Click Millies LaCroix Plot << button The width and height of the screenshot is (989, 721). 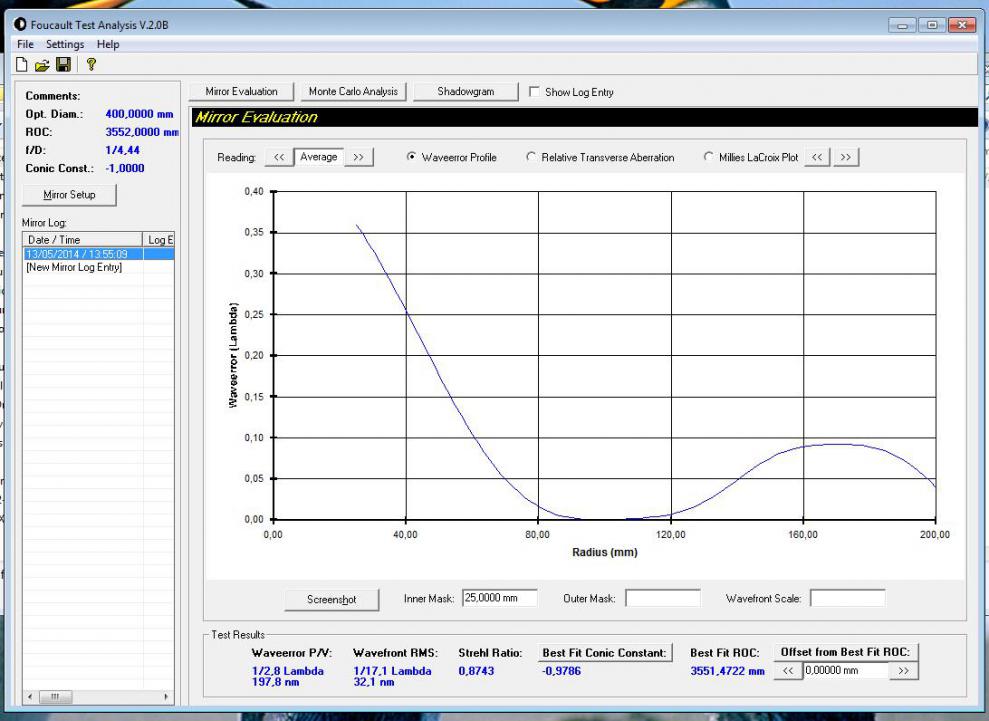tap(817, 157)
